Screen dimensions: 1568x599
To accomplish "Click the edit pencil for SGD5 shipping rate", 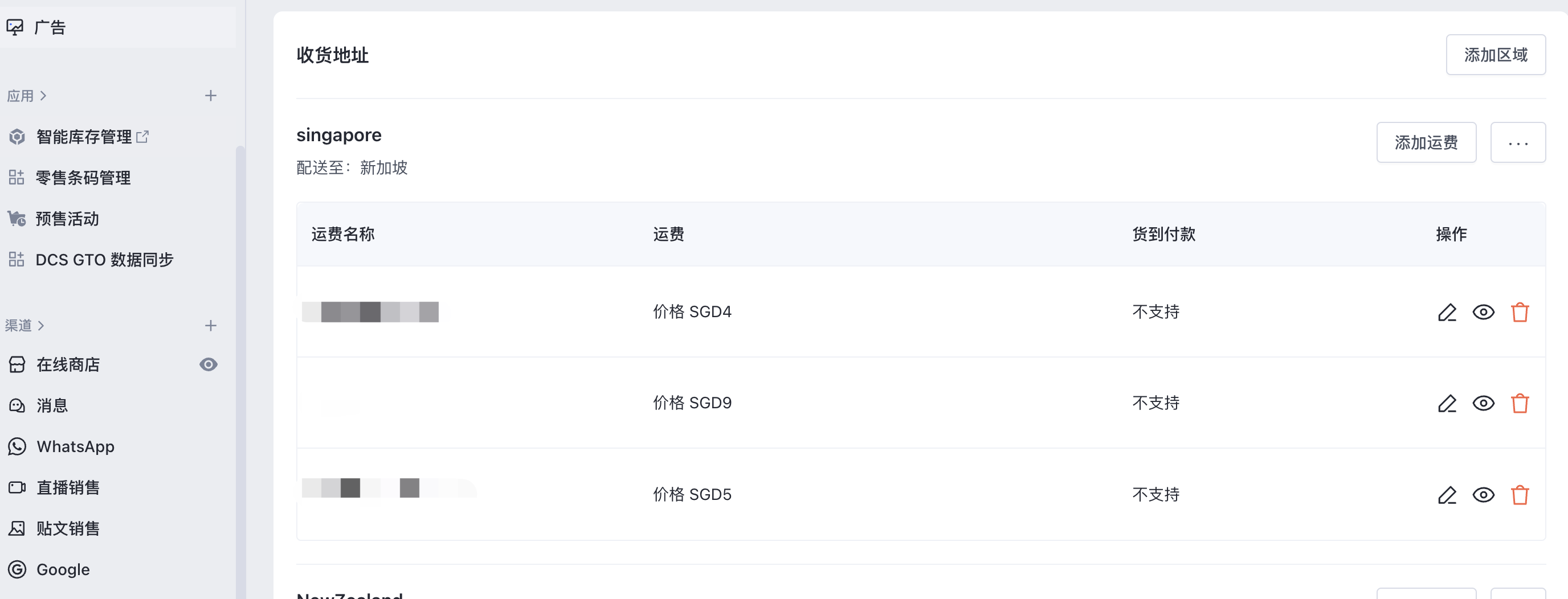I will tap(1447, 495).
